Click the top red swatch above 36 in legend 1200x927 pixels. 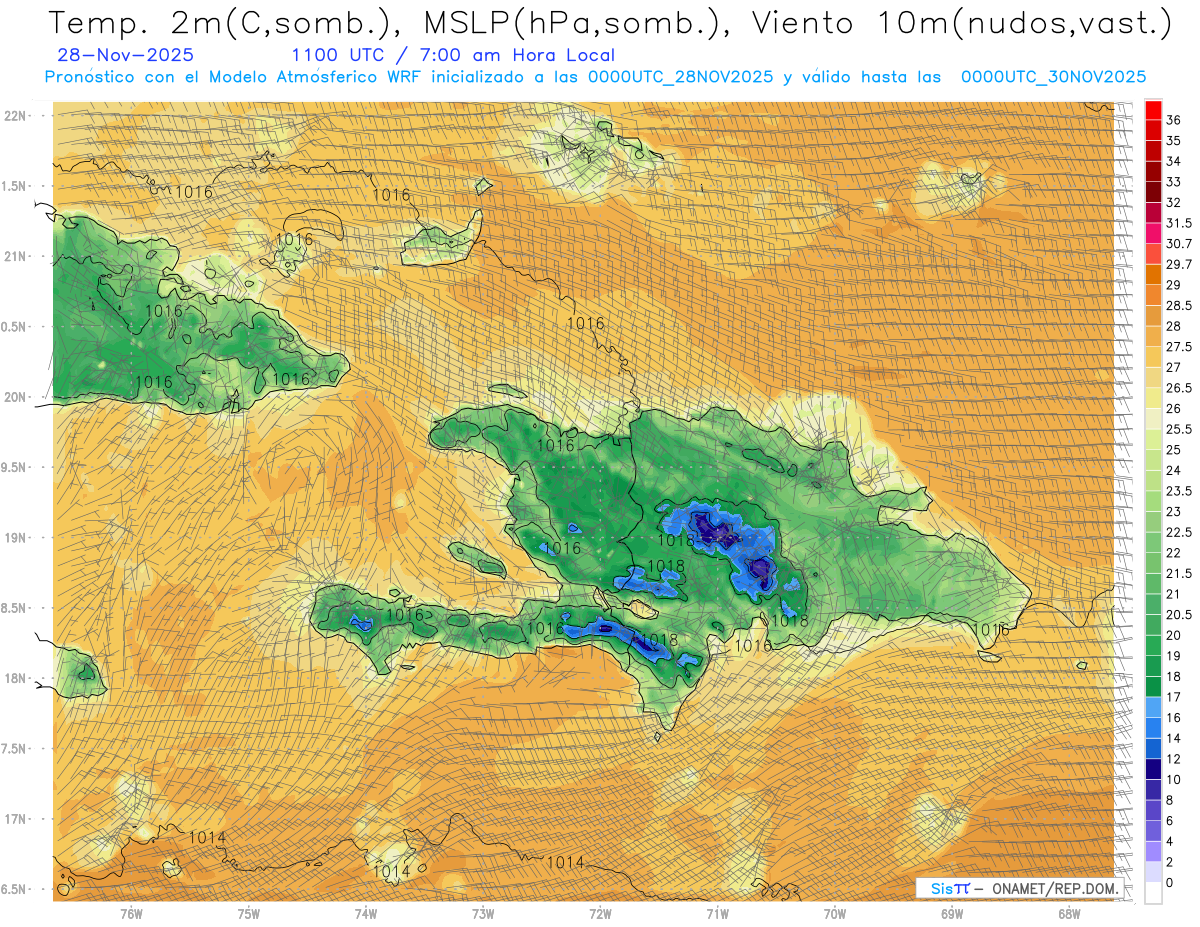click(1153, 110)
